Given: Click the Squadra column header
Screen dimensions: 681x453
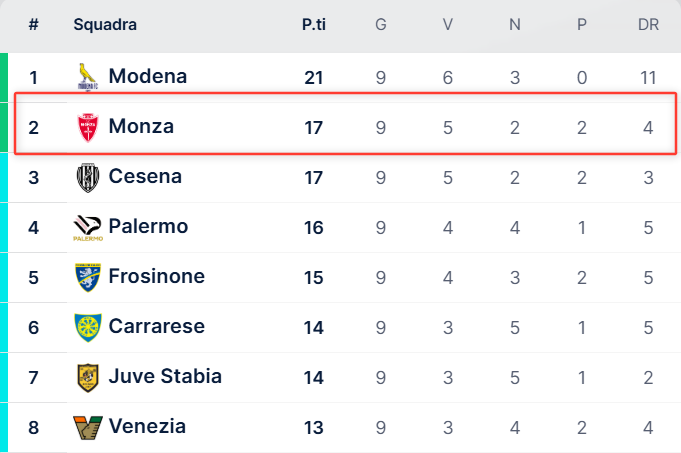Looking at the screenshot, I should [x=105, y=25].
